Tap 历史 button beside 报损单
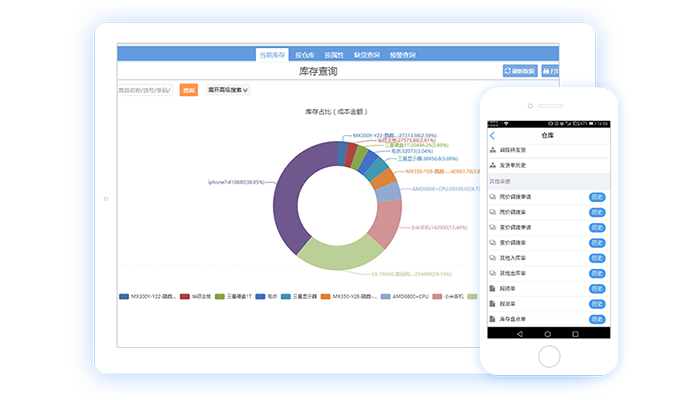Image resolution: width=700 pixels, height=400 pixels. coord(596,288)
